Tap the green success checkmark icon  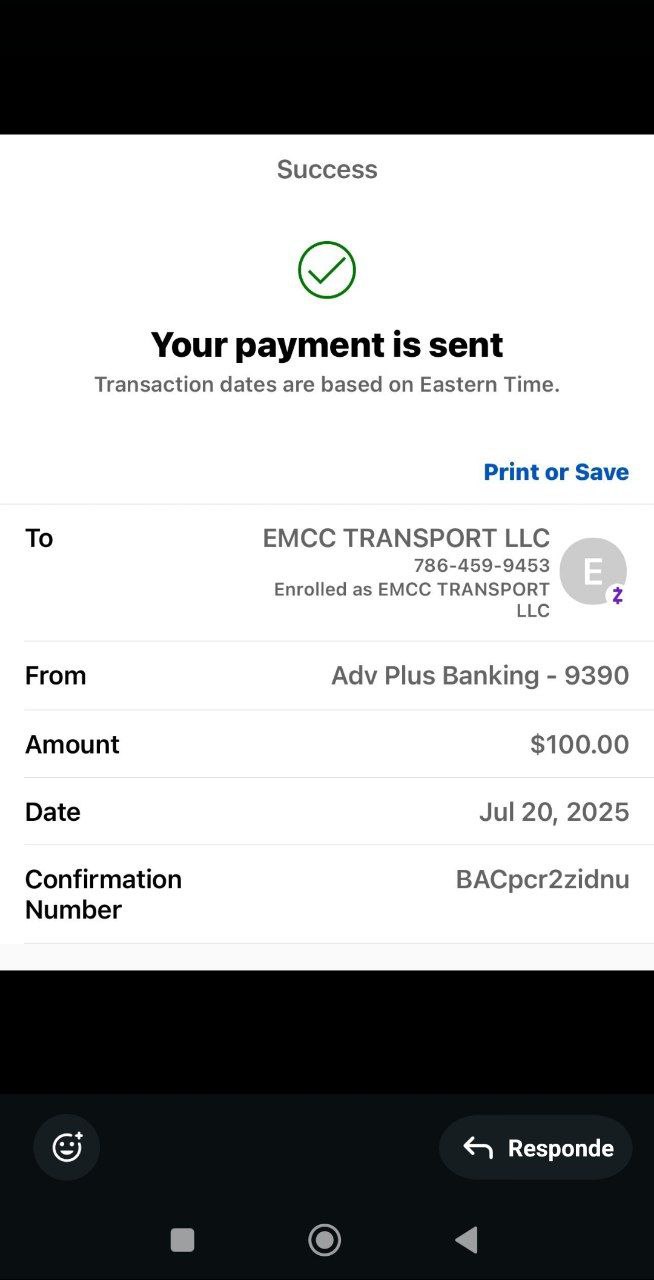[327, 270]
